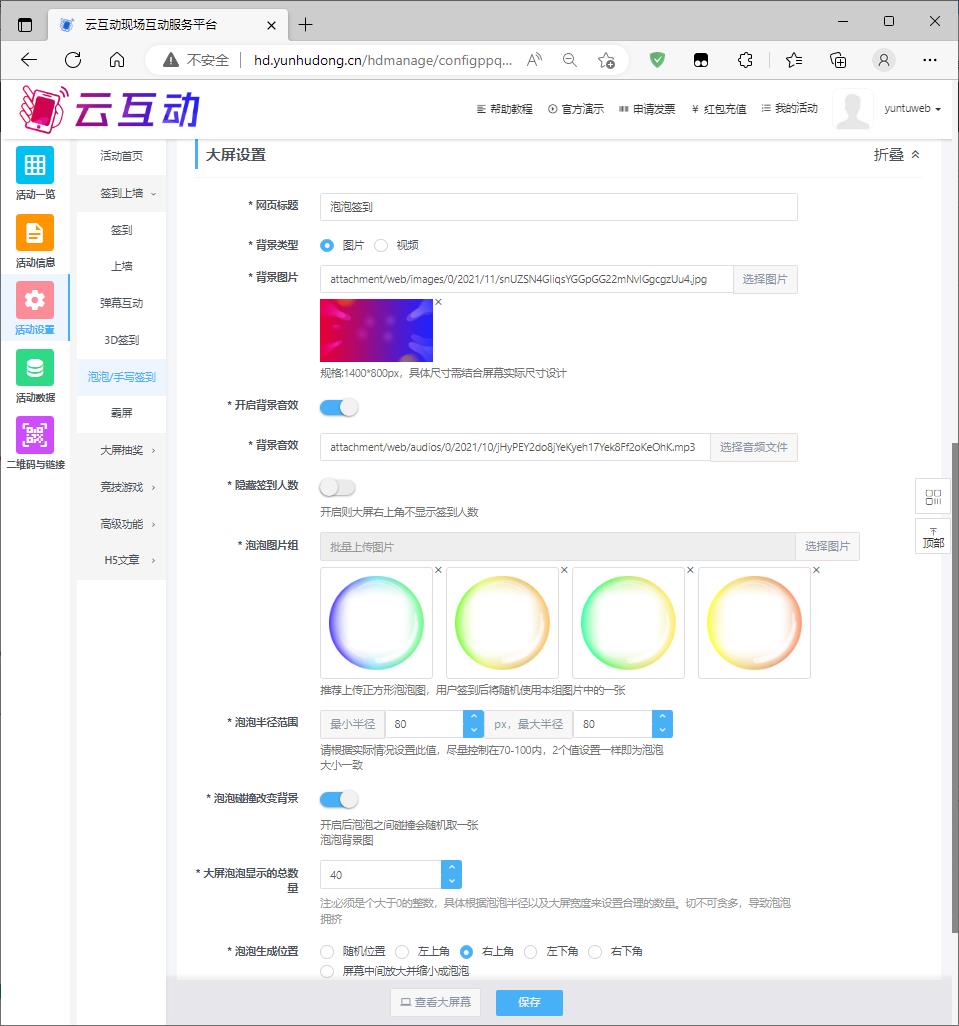Click the 网页标题 input field

tap(558, 207)
